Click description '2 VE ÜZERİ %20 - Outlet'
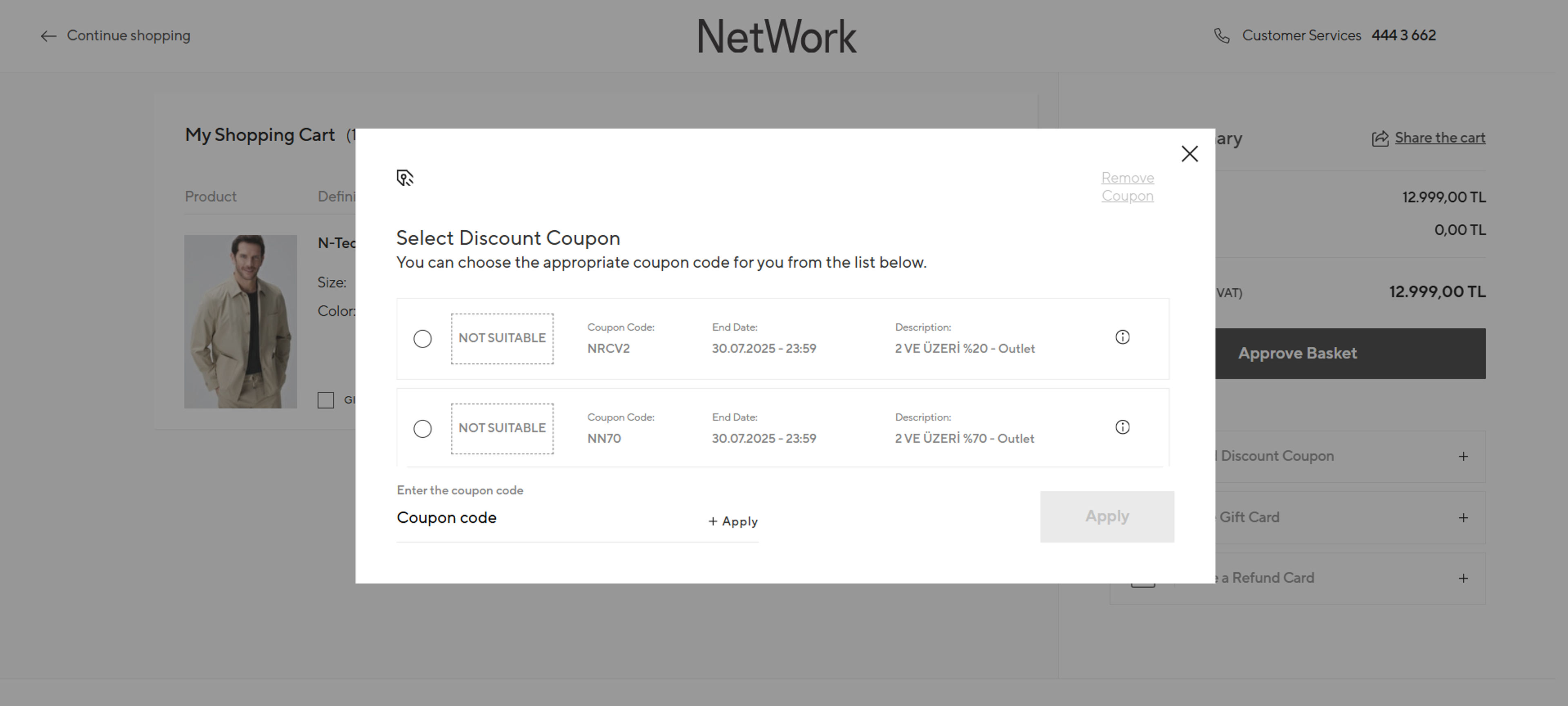The height and width of the screenshot is (706, 1568). point(964,349)
